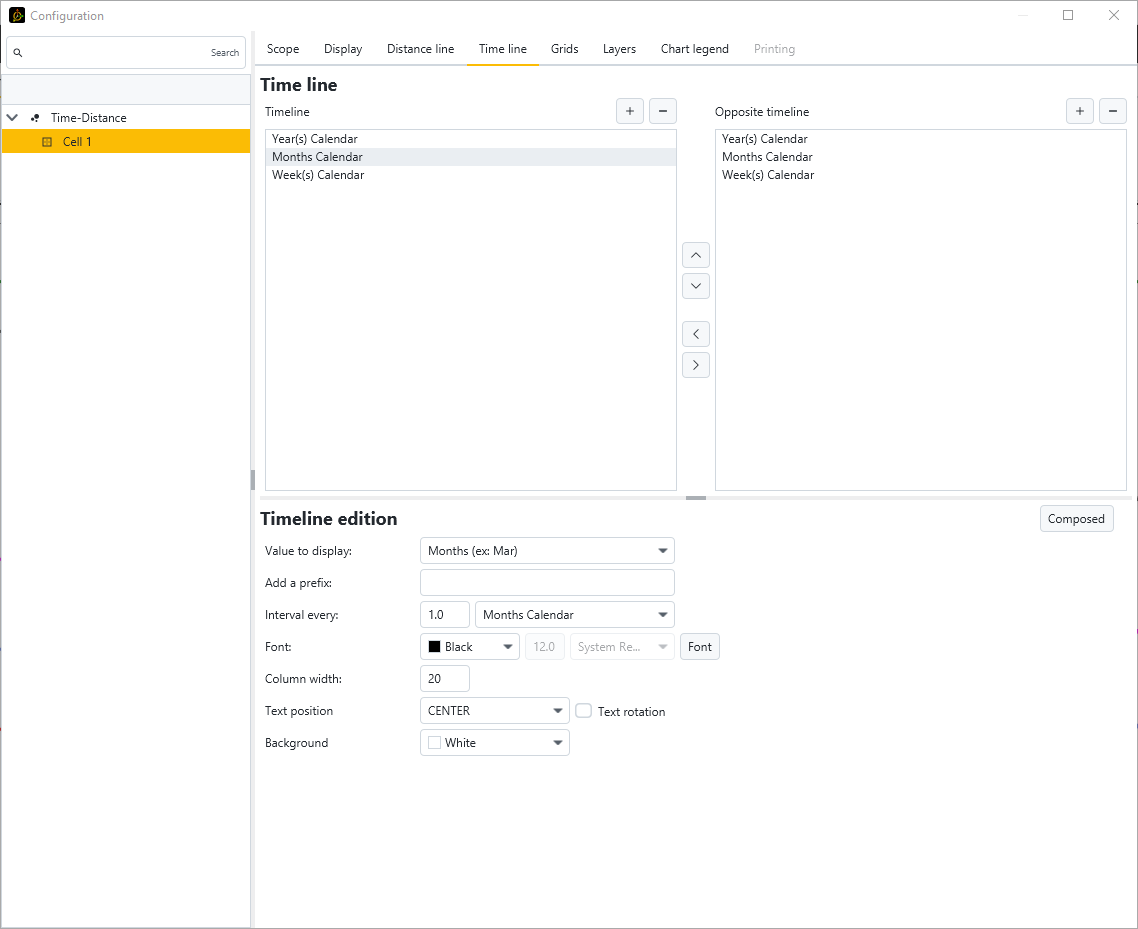Click the plus icon above Opposite timeline
The width and height of the screenshot is (1138, 929).
point(1079,111)
